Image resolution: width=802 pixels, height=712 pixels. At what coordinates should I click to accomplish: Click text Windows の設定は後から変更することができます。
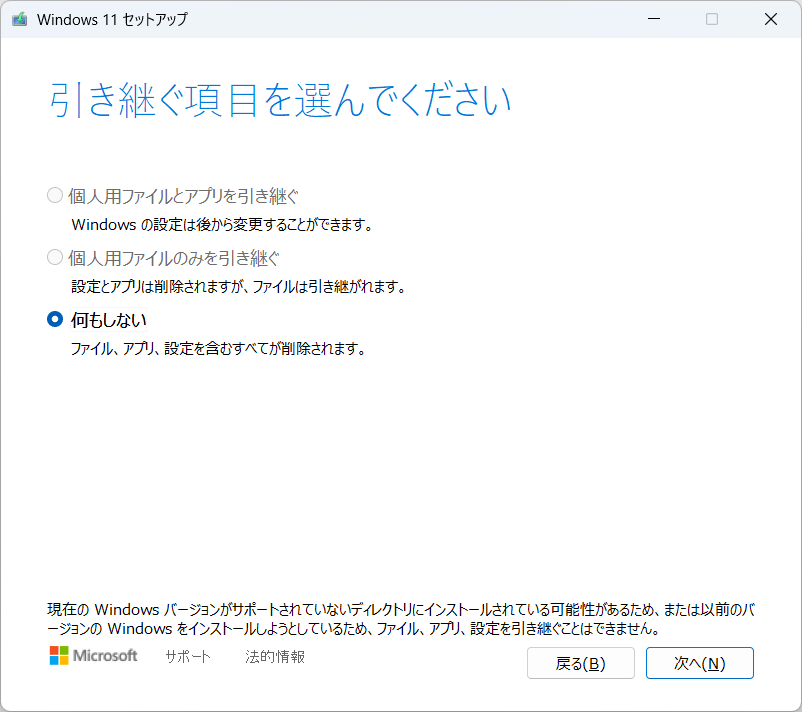pyautogui.click(x=222, y=225)
